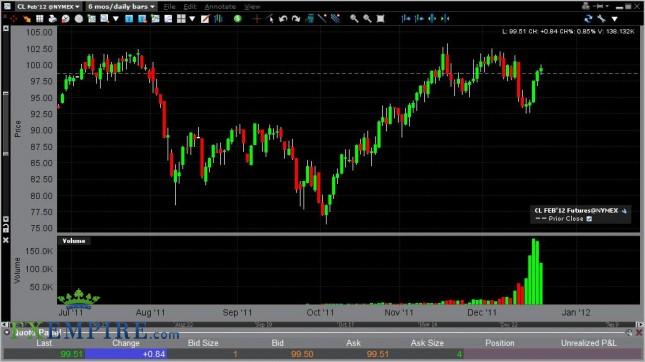Viewport: 645px width, 362px height.
Task: Click the white grid table toolbar icon
Action: tap(39, 19)
